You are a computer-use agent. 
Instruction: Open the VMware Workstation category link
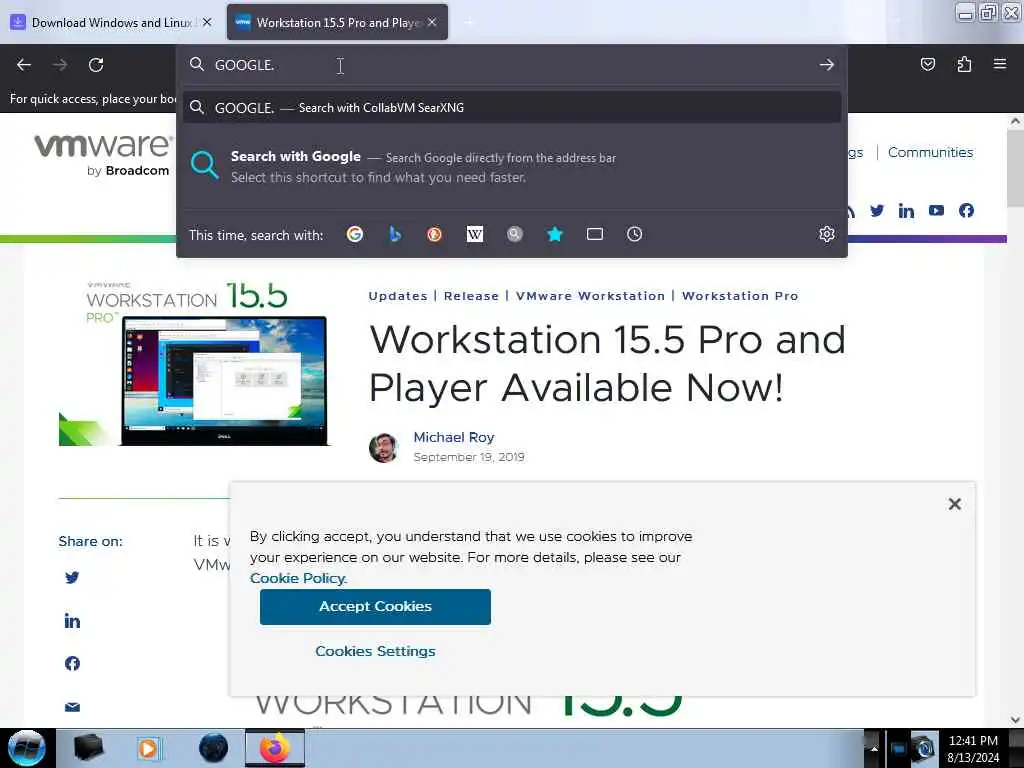(590, 296)
